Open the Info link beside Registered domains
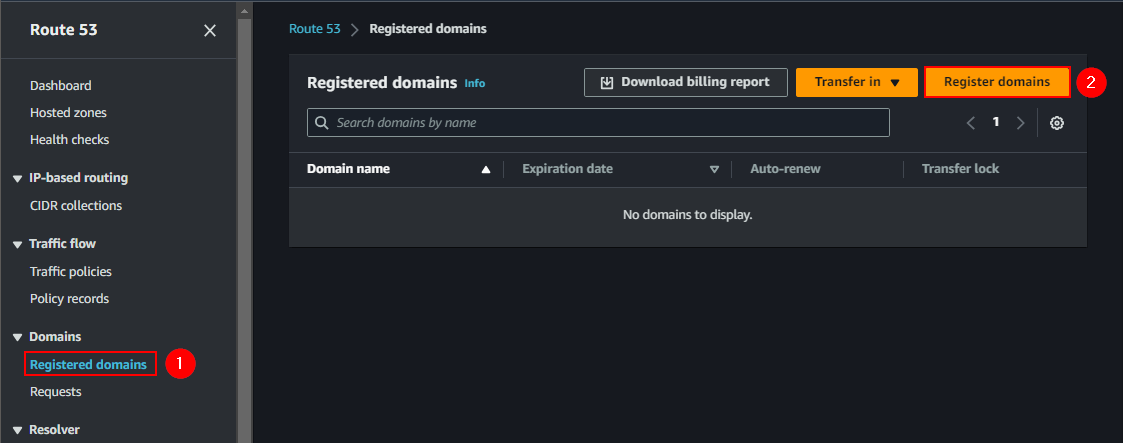This screenshot has height=443, width=1123. point(475,83)
